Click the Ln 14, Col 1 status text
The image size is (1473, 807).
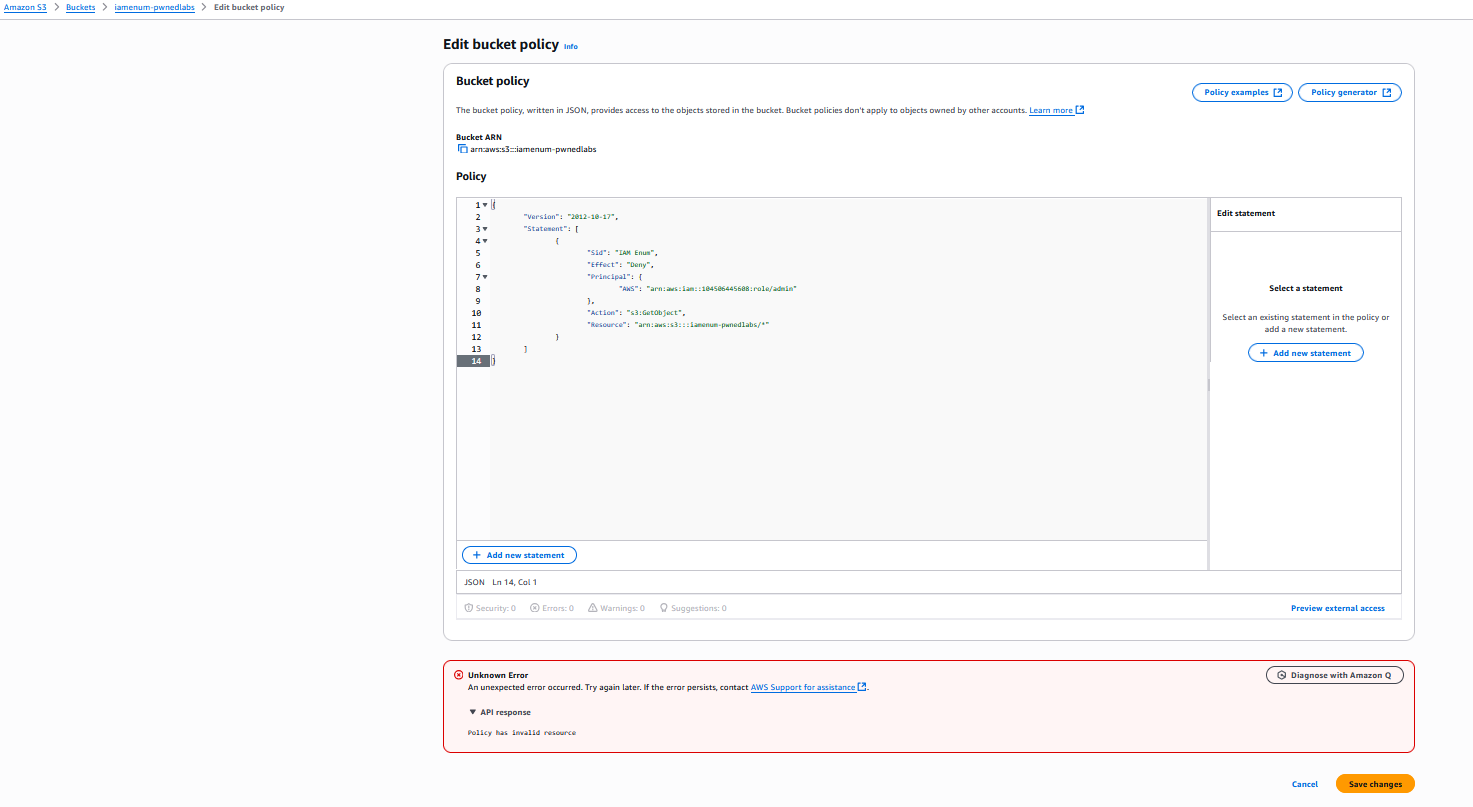pos(515,582)
